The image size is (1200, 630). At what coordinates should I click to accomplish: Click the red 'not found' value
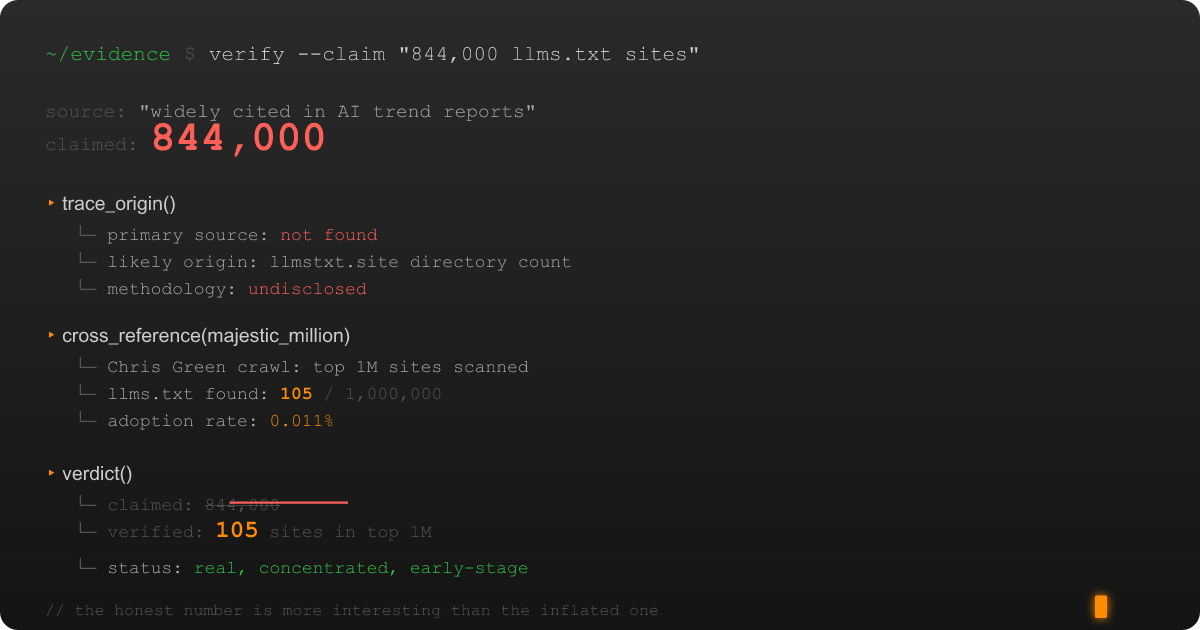coord(329,235)
